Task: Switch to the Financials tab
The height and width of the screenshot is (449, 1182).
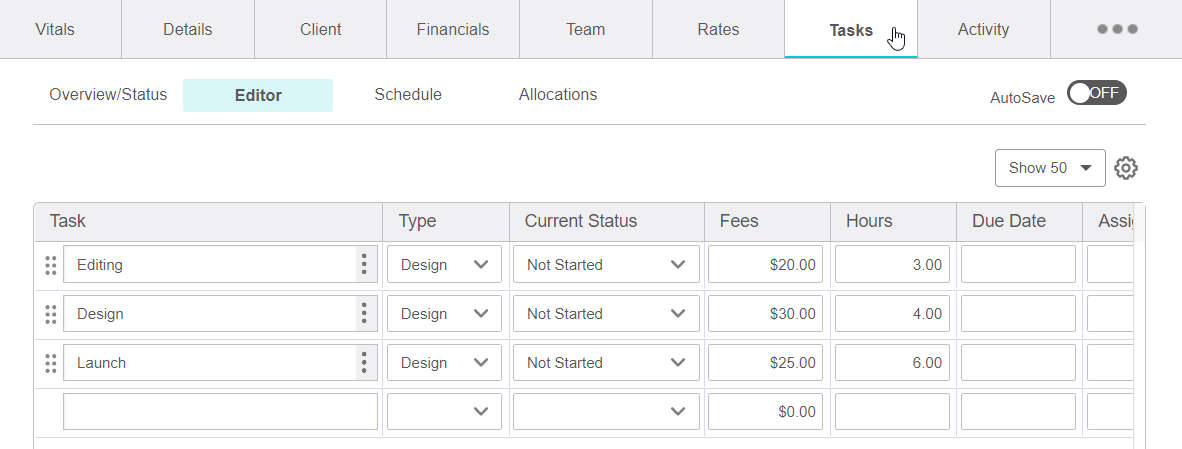Action: (x=453, y=29)
